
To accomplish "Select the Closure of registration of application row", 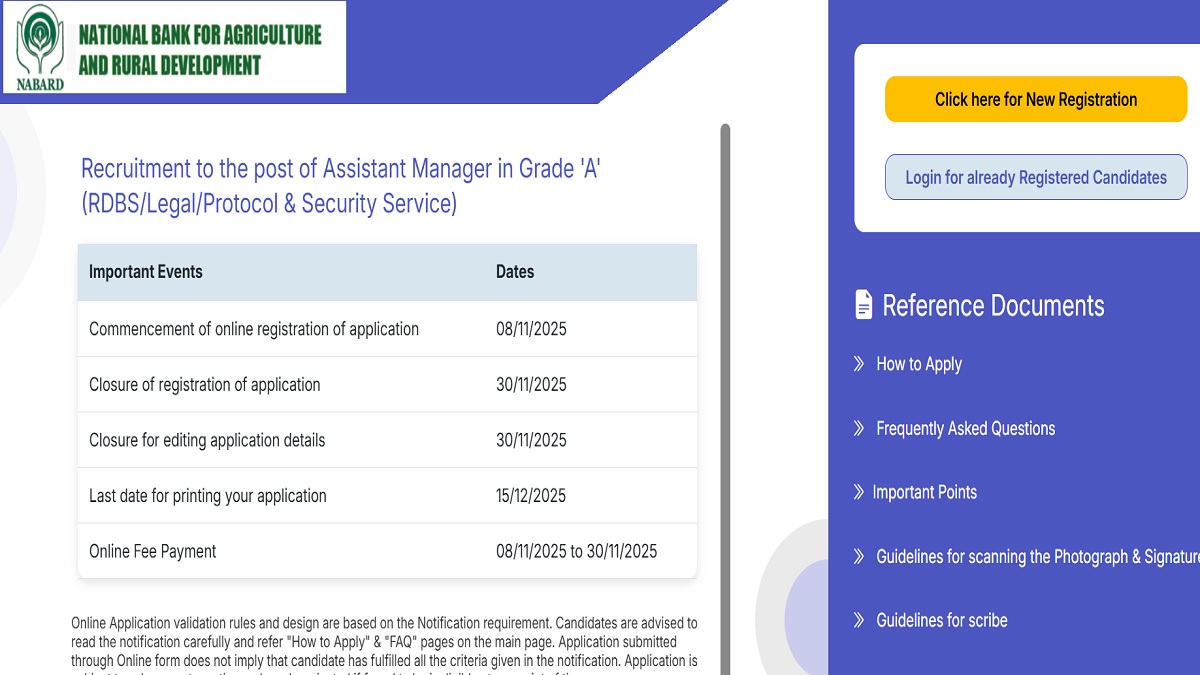I will pyautogui.click(x=387, y=385).
